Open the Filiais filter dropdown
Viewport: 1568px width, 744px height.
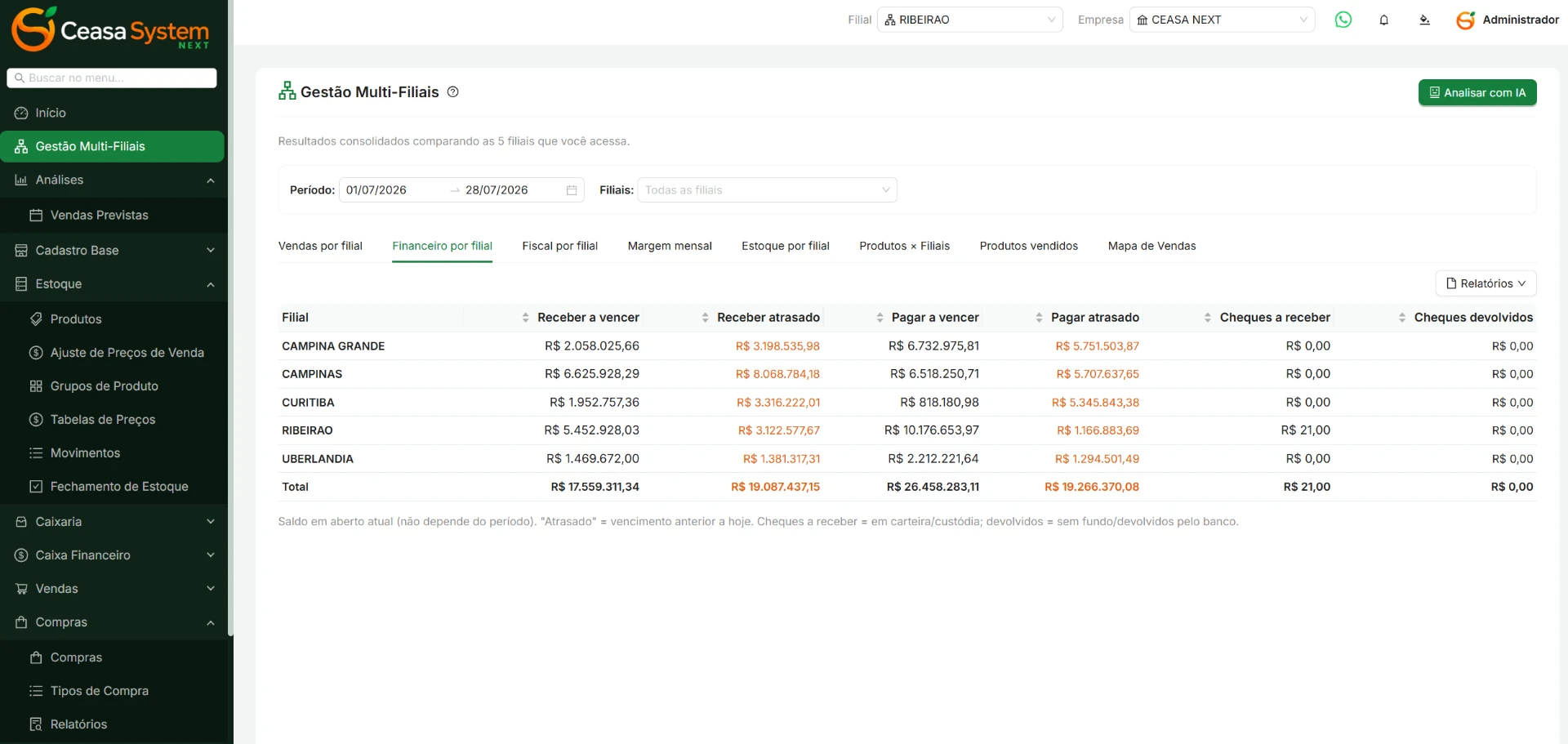point(768,190)
